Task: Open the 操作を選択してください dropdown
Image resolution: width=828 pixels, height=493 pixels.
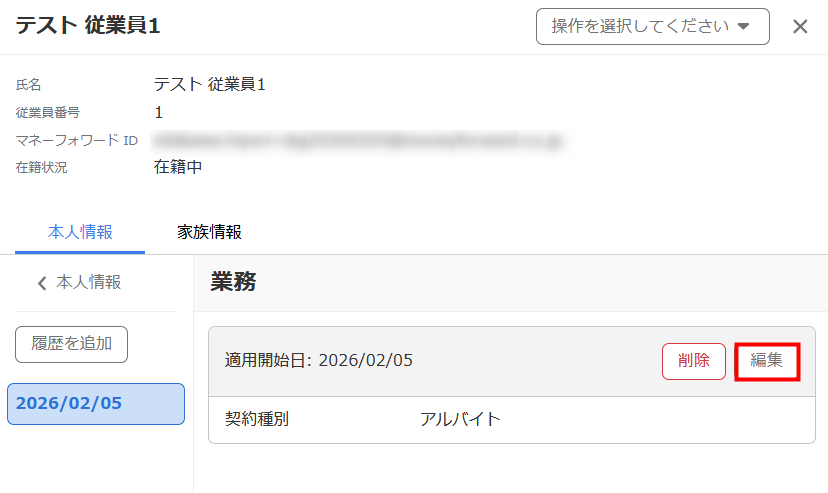Action: 653,26
